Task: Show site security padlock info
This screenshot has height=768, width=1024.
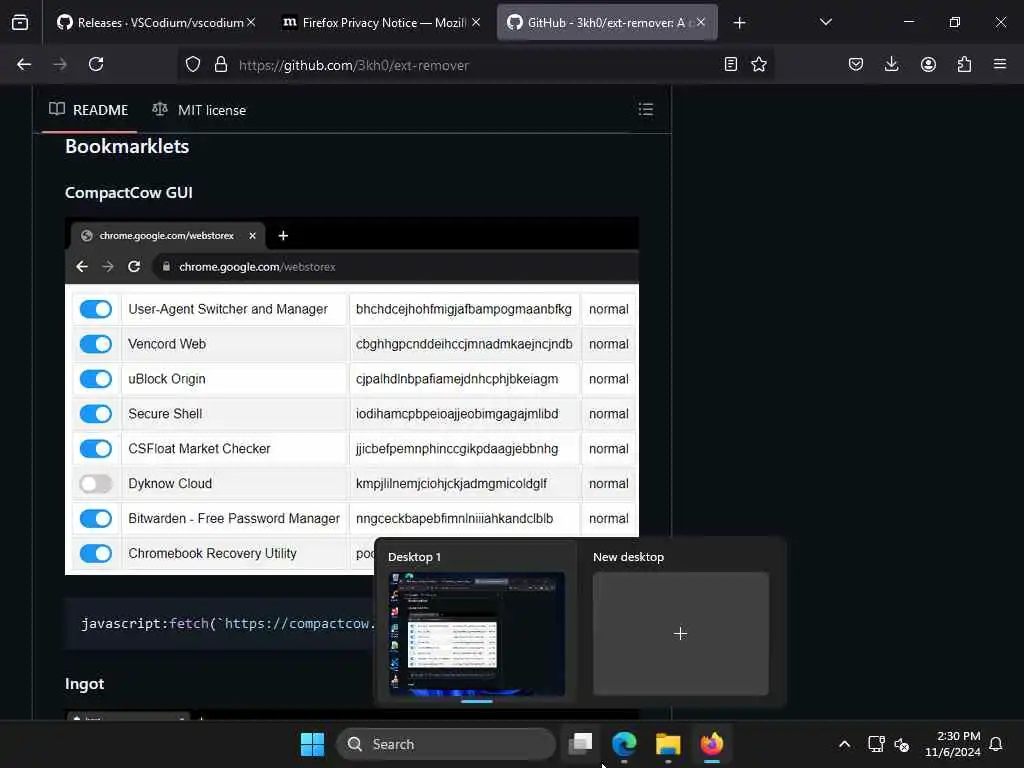Action: tap(221, 65)
